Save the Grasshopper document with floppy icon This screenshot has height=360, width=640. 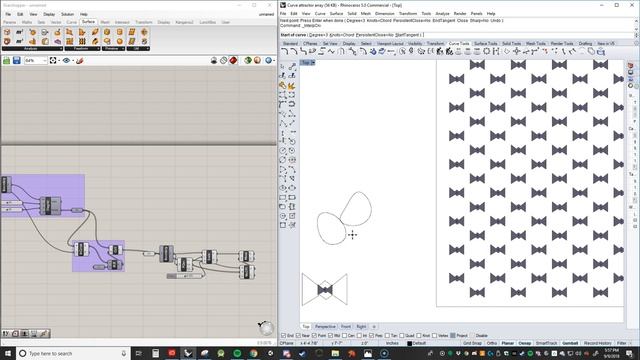click(16, 60)
